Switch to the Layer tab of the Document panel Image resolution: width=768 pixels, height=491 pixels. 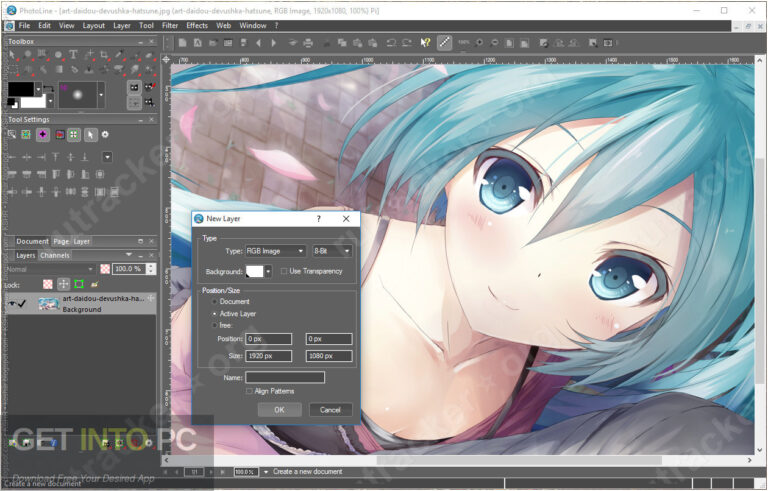(81, 242)
